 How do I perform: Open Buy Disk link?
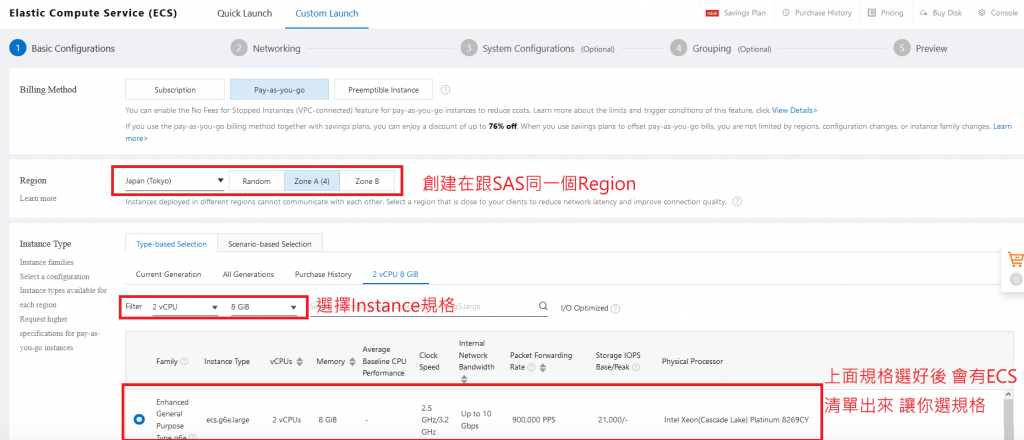[947, 13]
